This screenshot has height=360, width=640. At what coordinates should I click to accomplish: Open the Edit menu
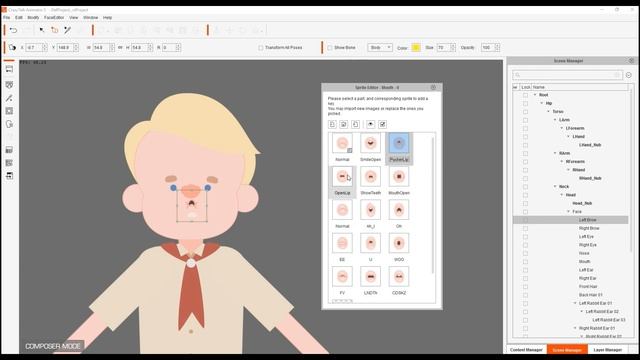pos(19,18)
